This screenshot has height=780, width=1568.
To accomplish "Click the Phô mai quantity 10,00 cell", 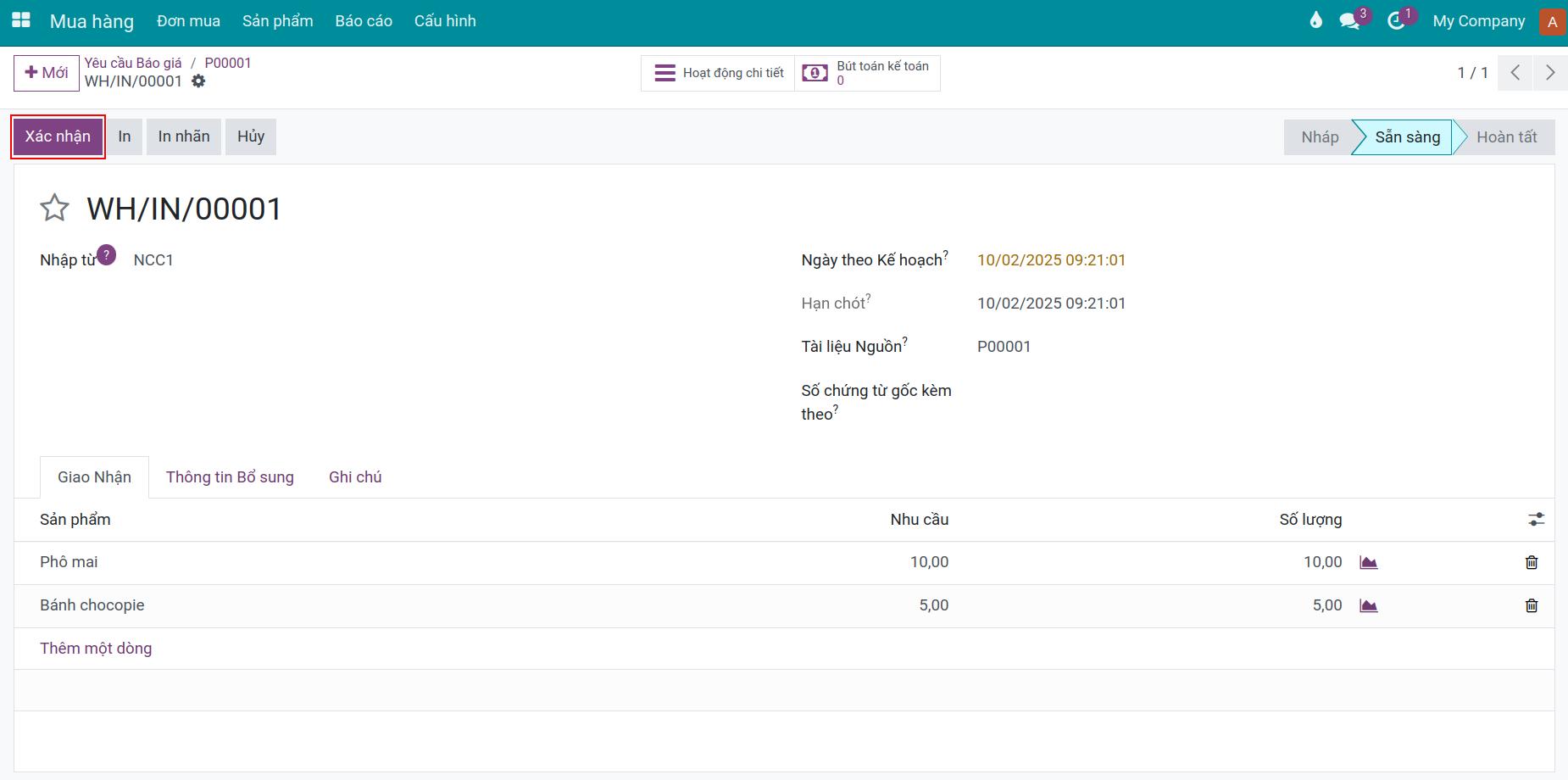I will pos(1322,562).
